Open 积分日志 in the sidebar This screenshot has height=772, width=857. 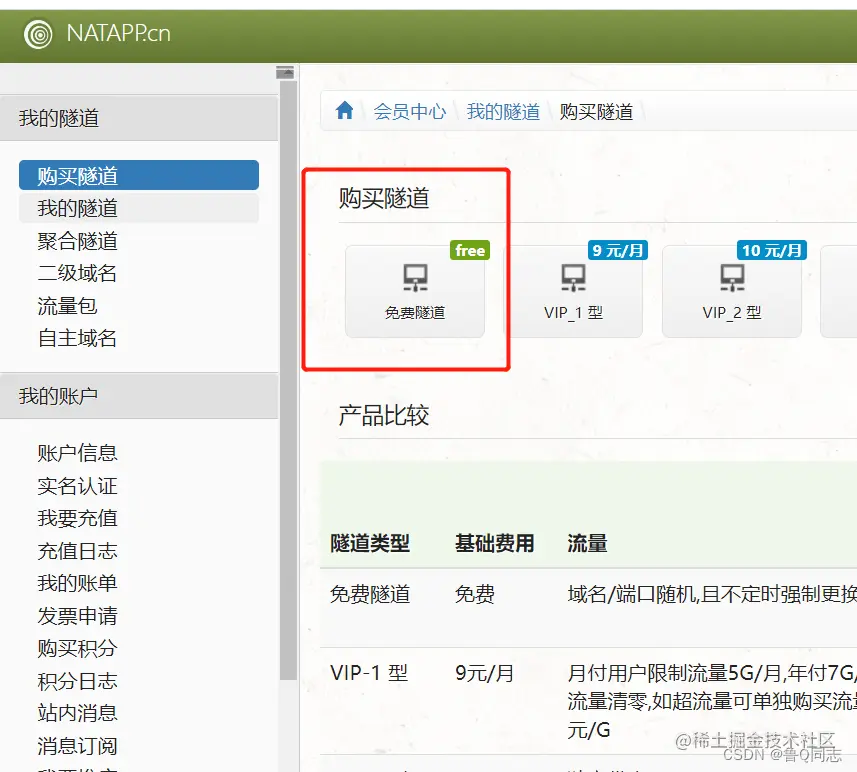tap(78, 681)
